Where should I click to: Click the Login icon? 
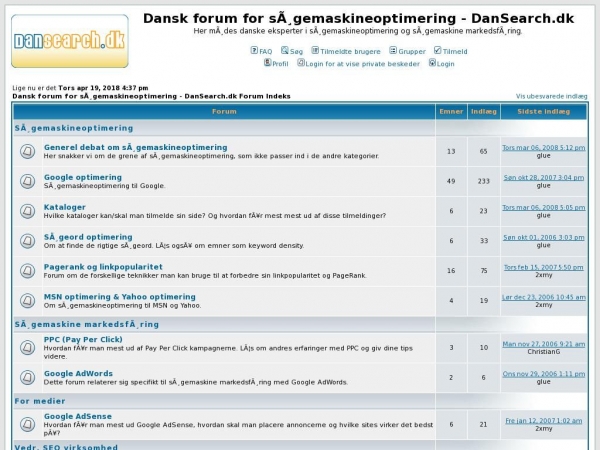[432, 62]
